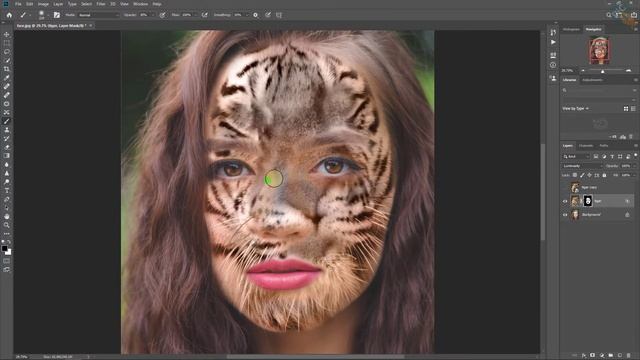640x360 pixels.
Task: Select the Zoom tool
Action: point(7,225)
